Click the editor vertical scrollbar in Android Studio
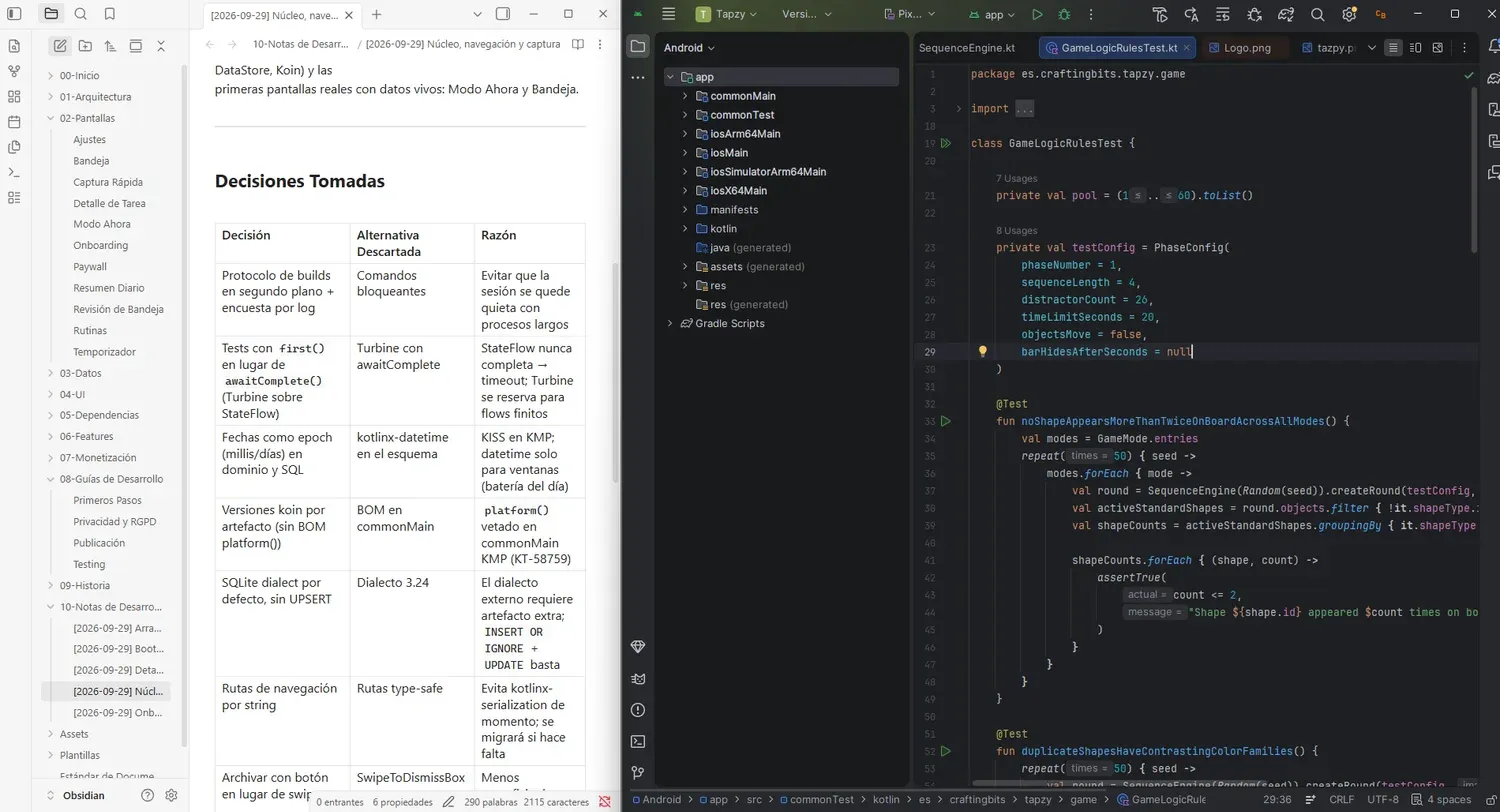Image resolution: width=1500 pixels, height=812 pixels. tap(1475, 170)
